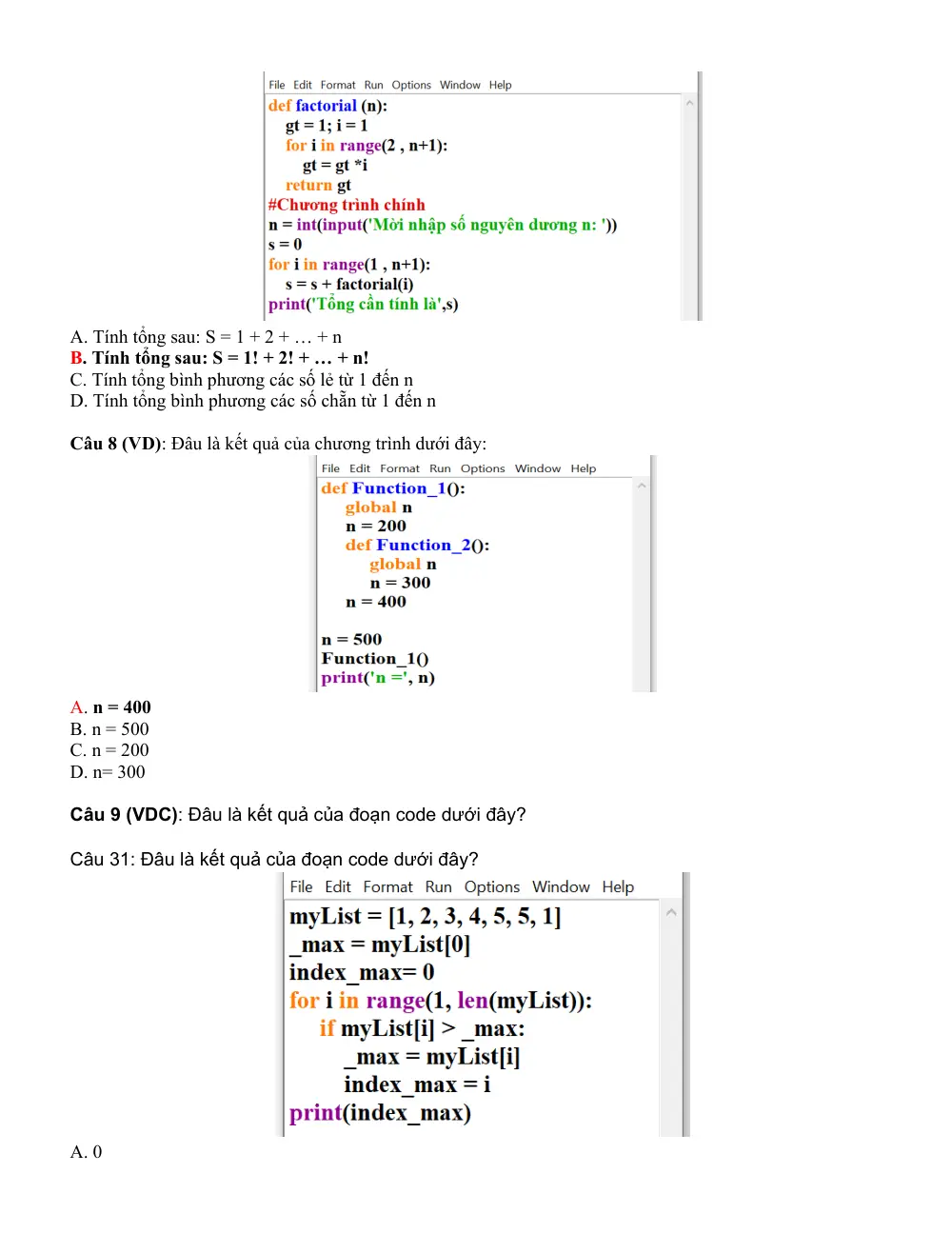This screenshot has height=1233, width=952.
Task: Open File menu in the myList code window
Action: pos(301,886)
